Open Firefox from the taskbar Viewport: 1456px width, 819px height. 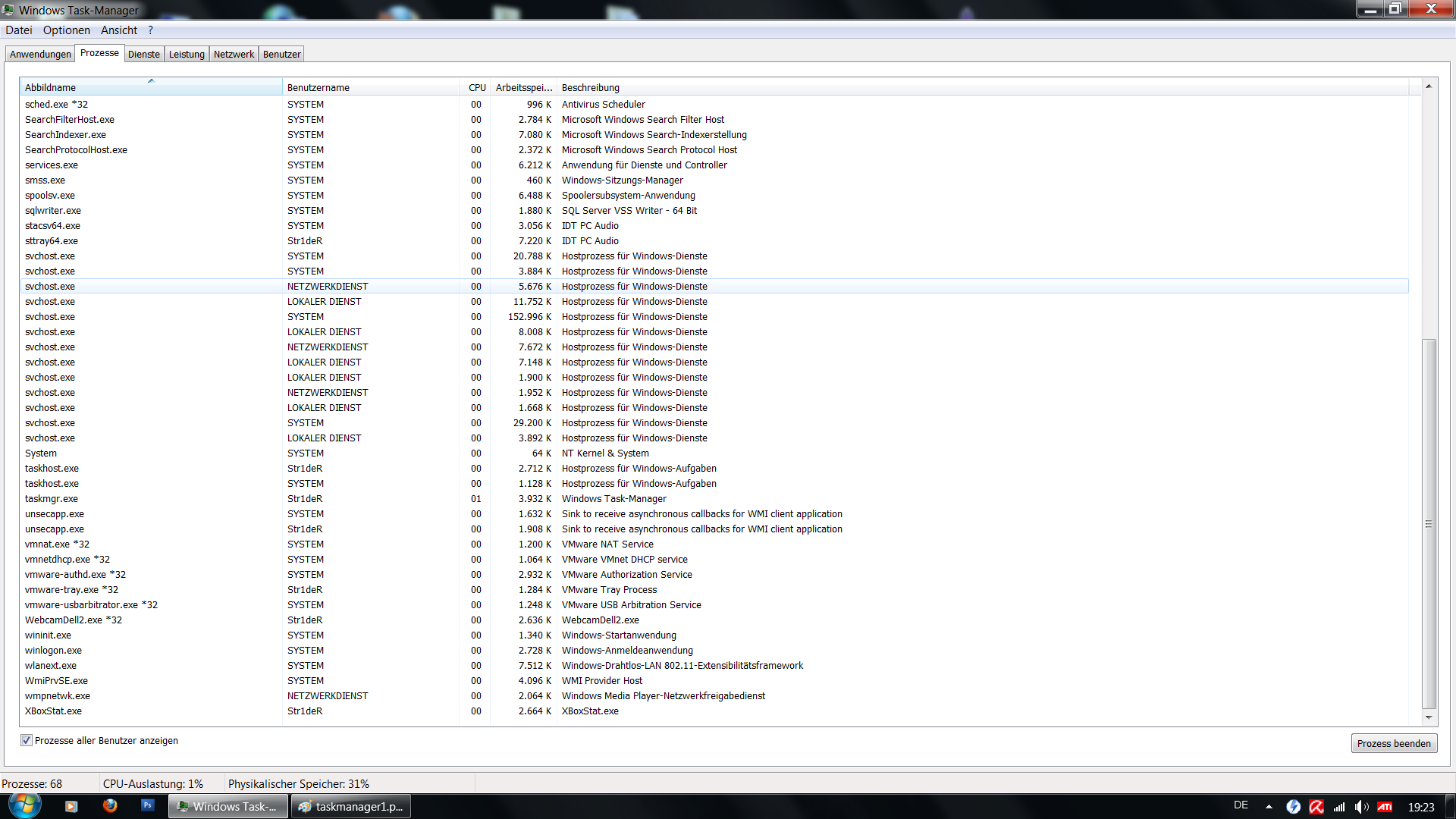(110, 806)
